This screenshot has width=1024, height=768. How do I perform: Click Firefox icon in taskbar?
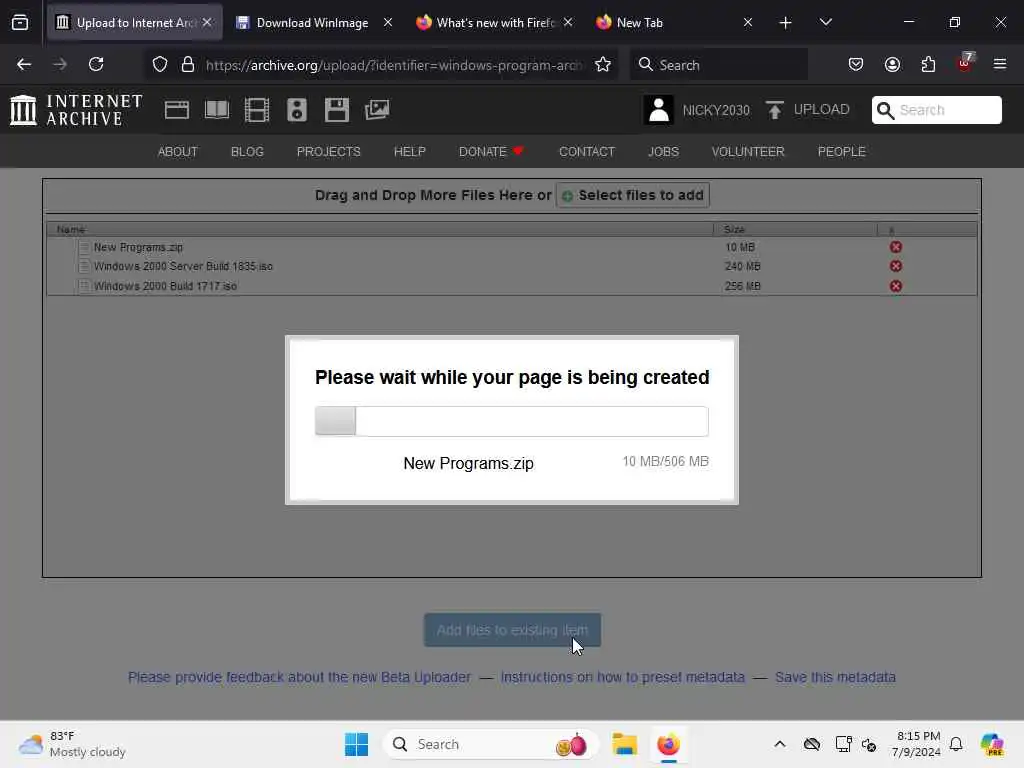tap(668, 744)
